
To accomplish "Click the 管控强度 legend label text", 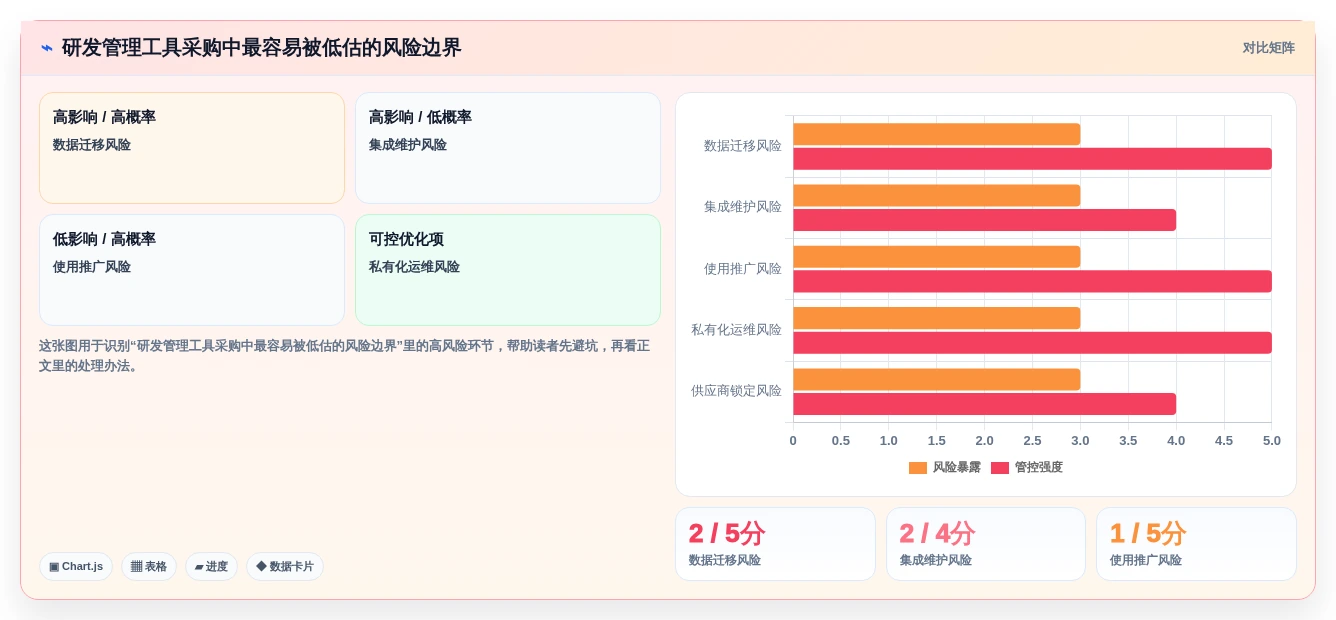I will pyautogui.click(x=1039, y=468).
